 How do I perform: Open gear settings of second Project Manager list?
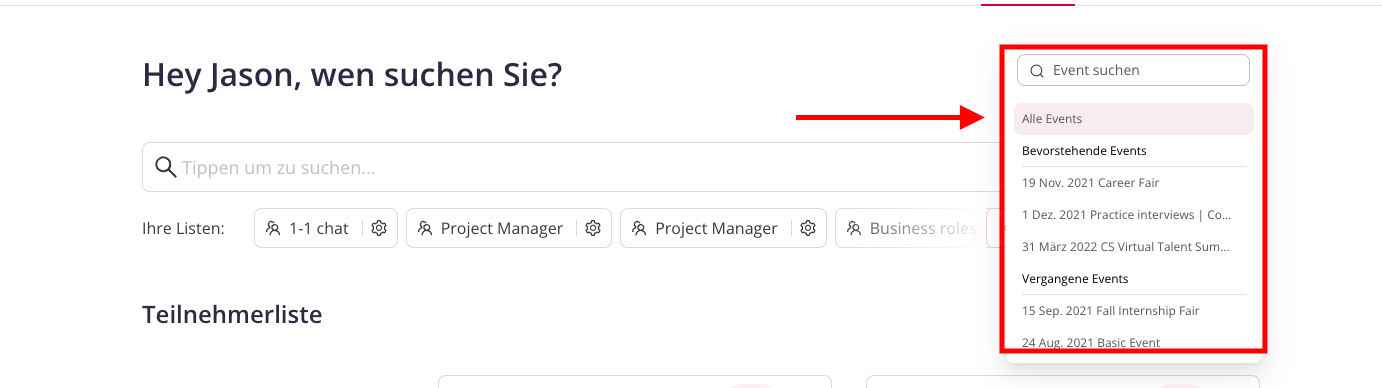pos(807,228)
